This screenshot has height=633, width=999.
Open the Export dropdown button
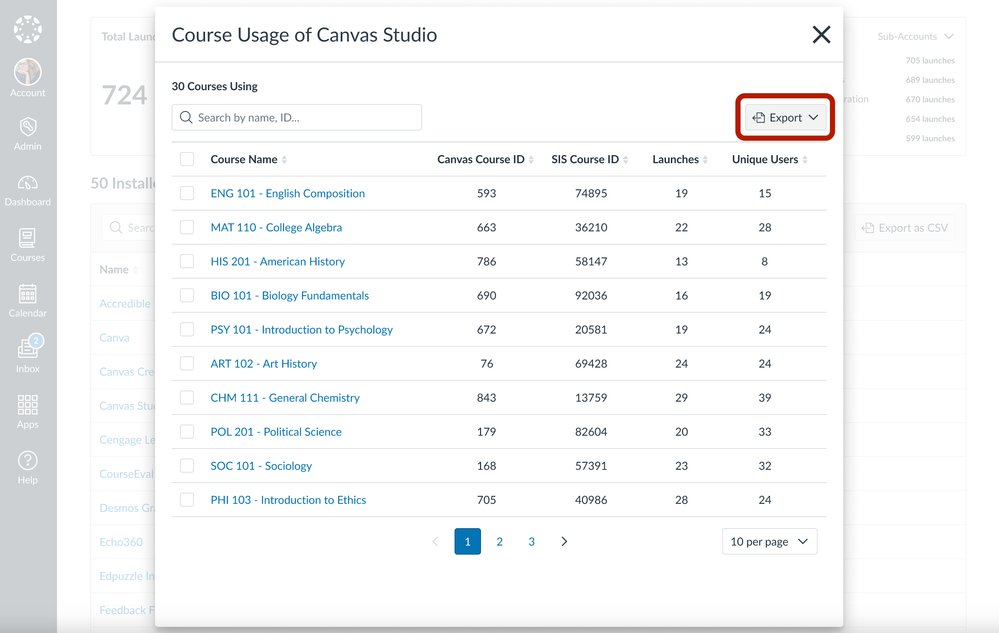pos(785,118)
